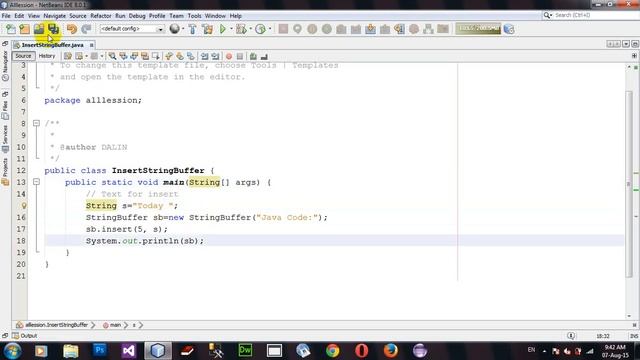
Task: Click the memory usage garbage collection bar
Action: [478, 29]
